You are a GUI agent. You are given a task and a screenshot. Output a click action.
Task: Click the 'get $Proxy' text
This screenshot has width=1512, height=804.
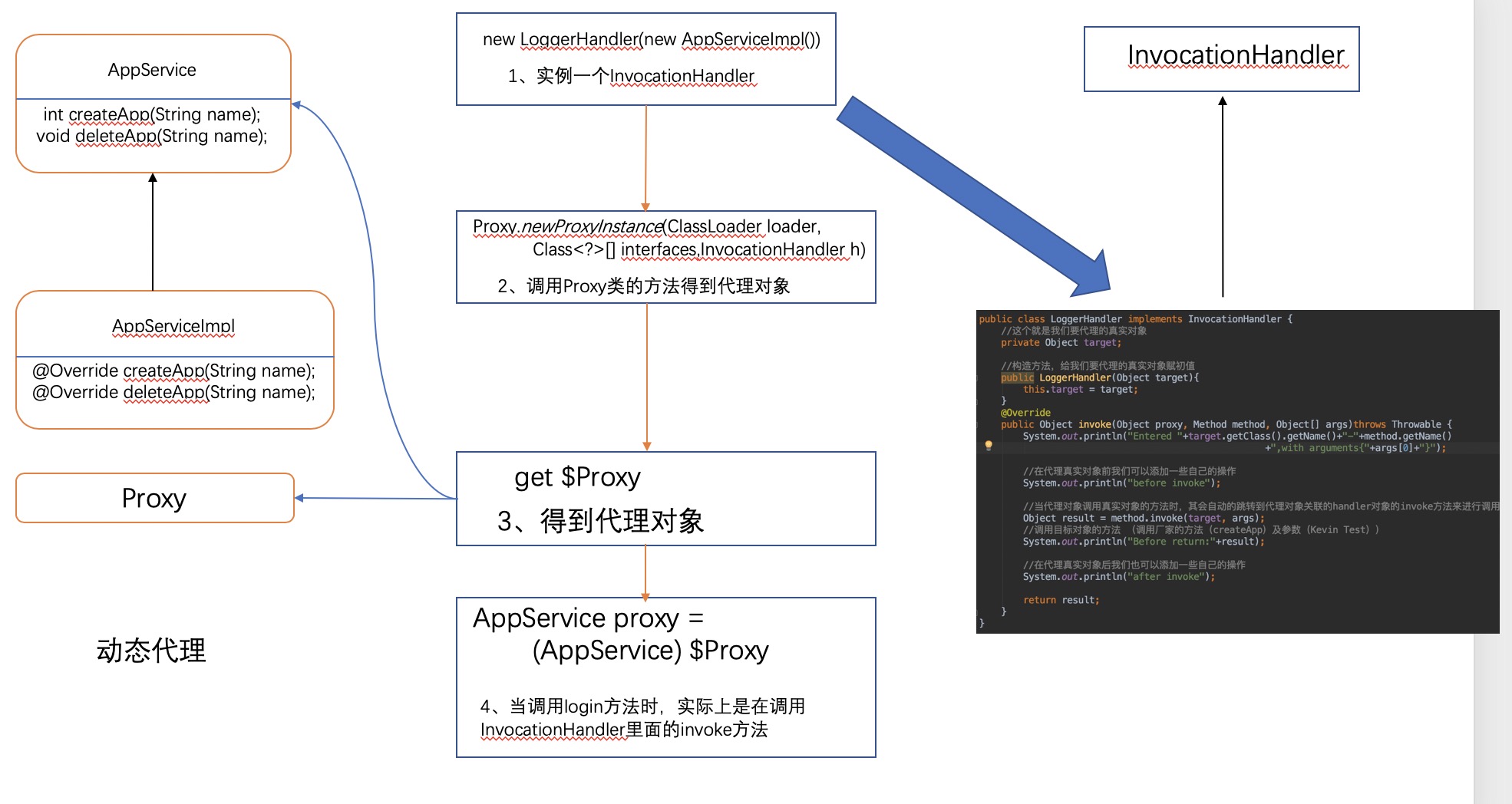[x=577, y=477]
